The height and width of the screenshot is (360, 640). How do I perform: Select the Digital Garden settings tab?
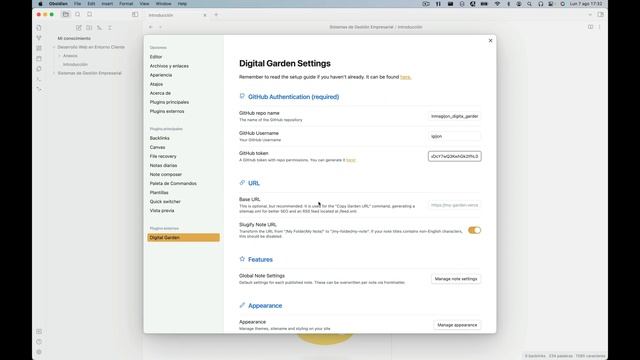tap(183, 238)
